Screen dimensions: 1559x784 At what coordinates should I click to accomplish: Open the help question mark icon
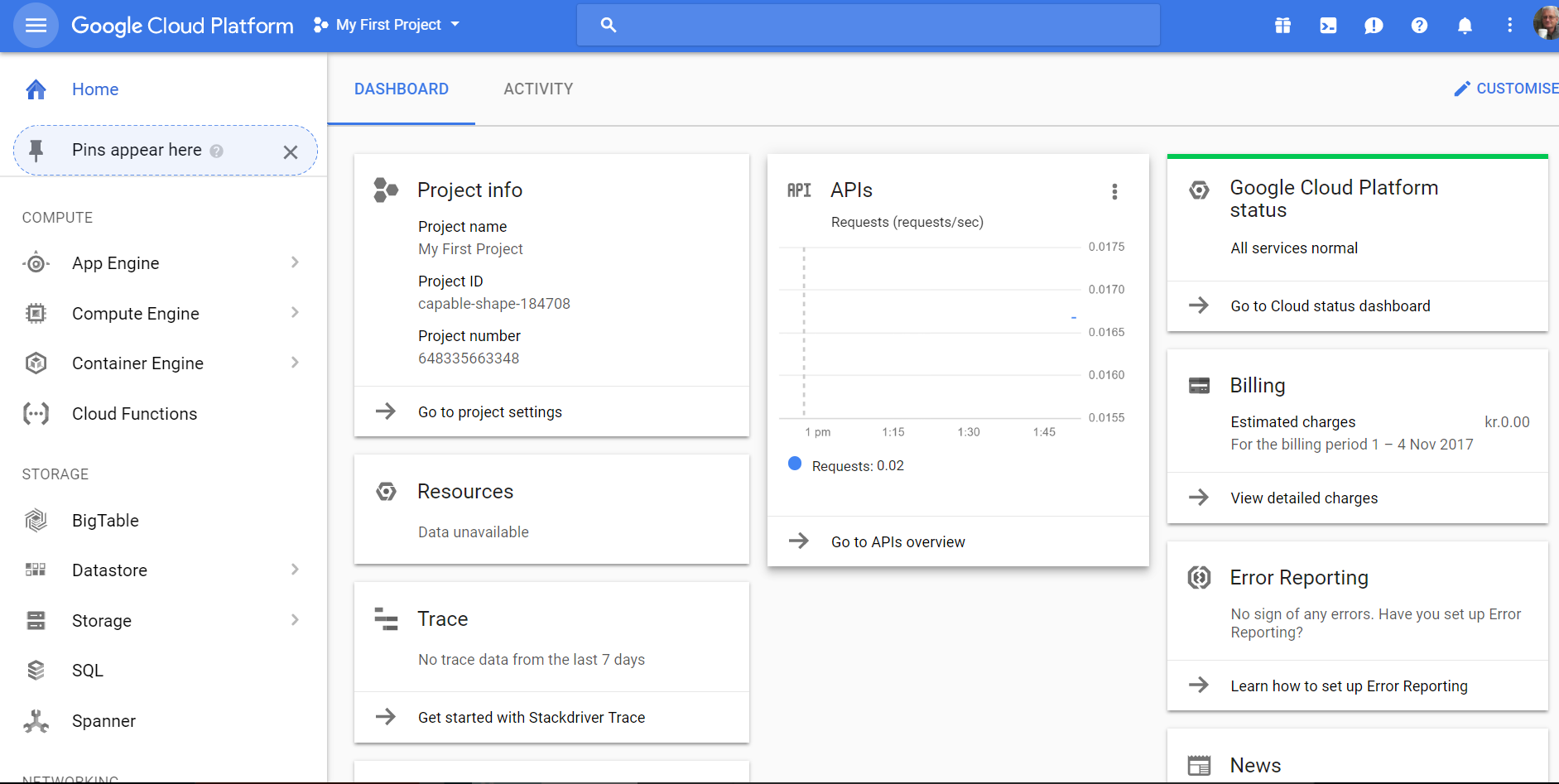(x=1419, y=26)
